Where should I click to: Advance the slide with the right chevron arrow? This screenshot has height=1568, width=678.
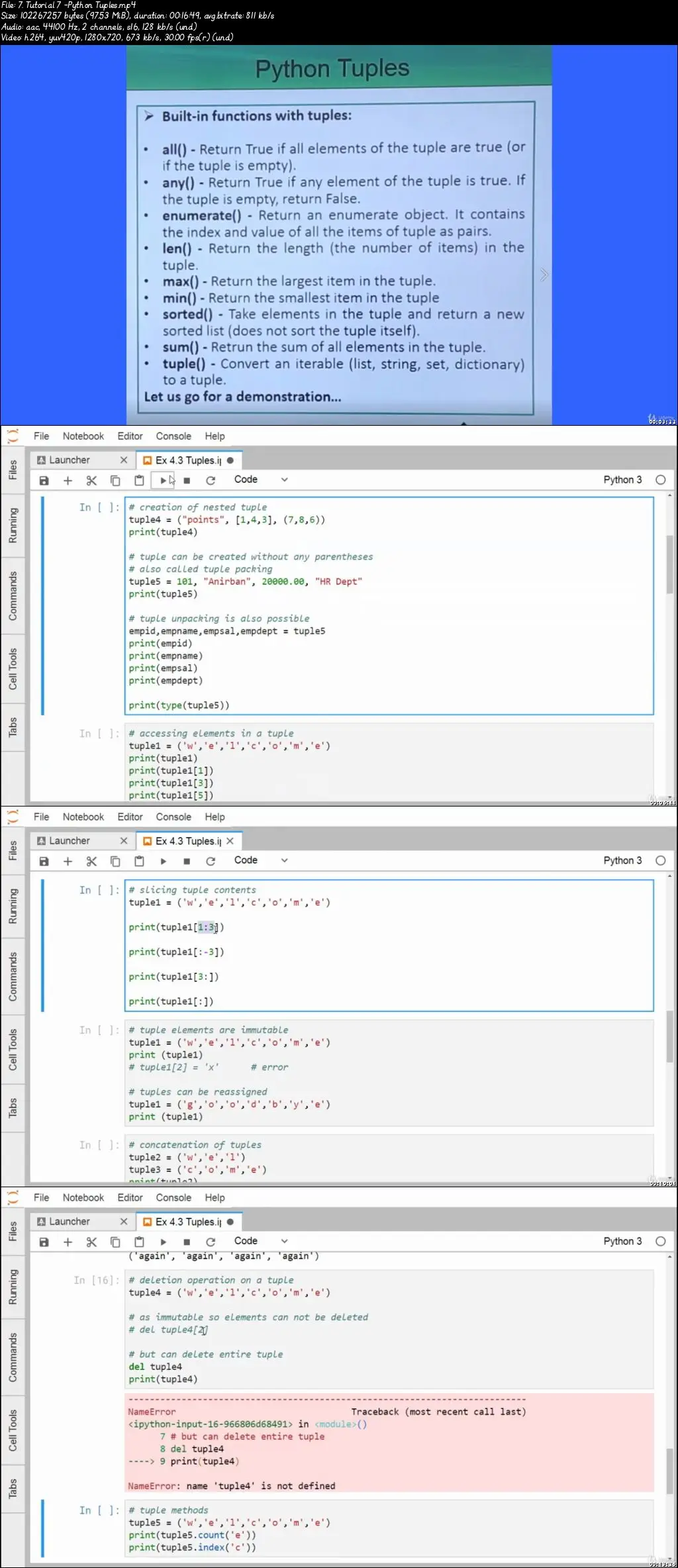pyautogui.click(x=544, y=275)
